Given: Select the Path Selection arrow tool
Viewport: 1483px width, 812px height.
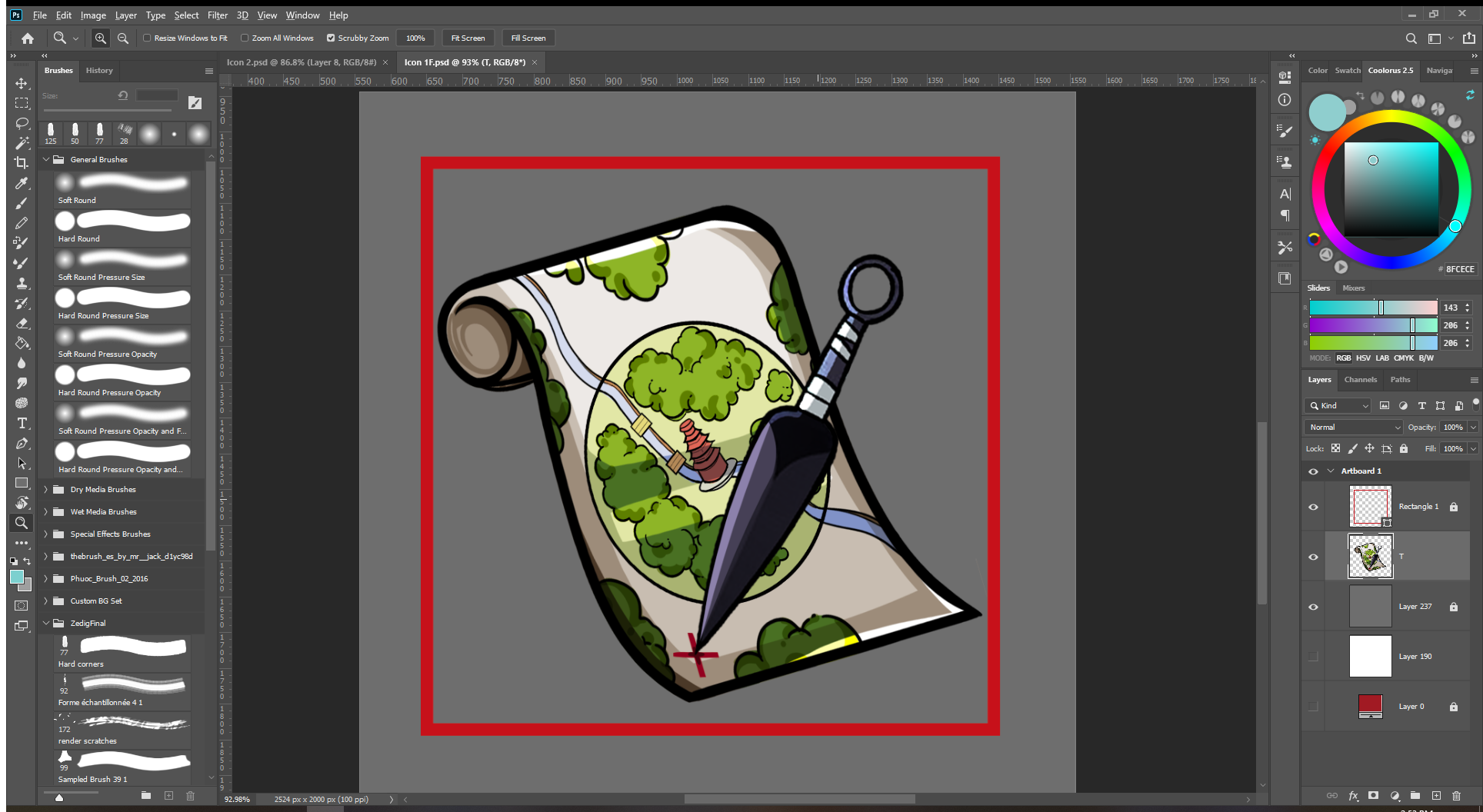Looking at the screenshot, I should click(x=22, y=463).
